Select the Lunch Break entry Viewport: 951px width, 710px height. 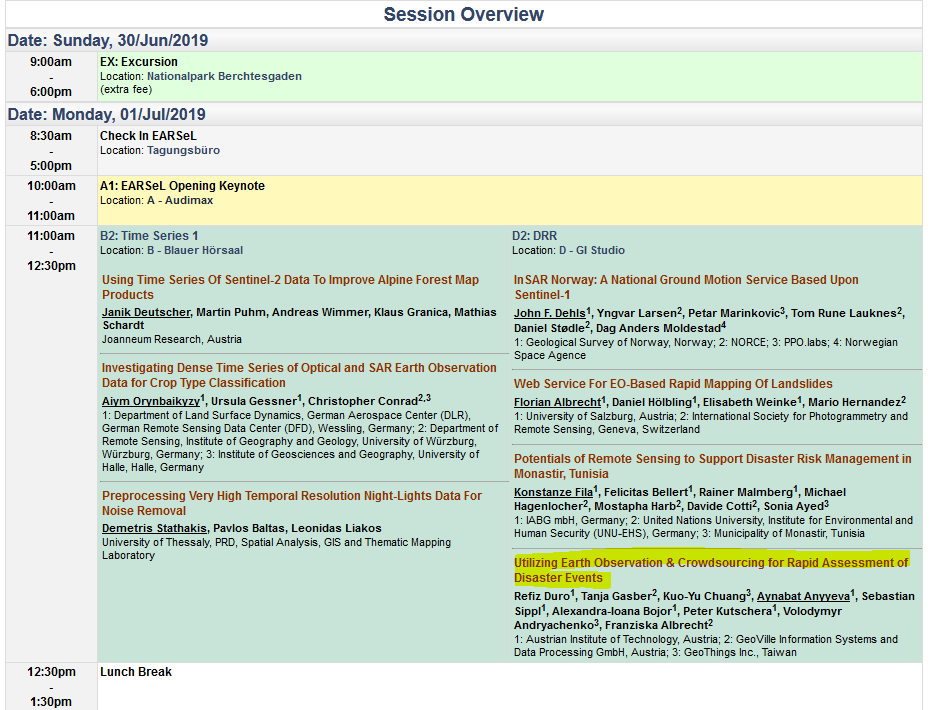136,672
